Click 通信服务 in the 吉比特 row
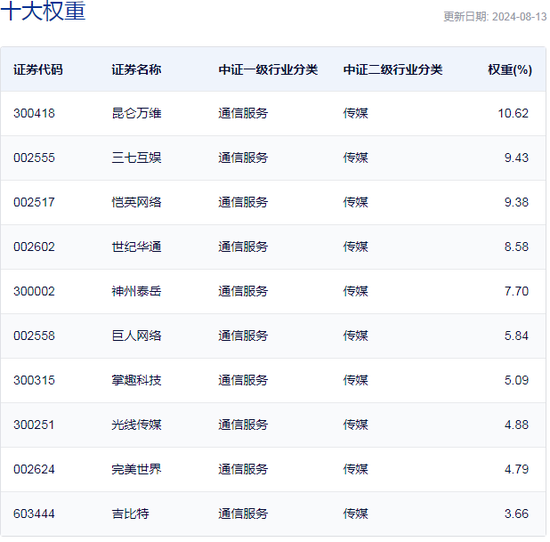Screen dimensions: 550x542 pos(243,514)
